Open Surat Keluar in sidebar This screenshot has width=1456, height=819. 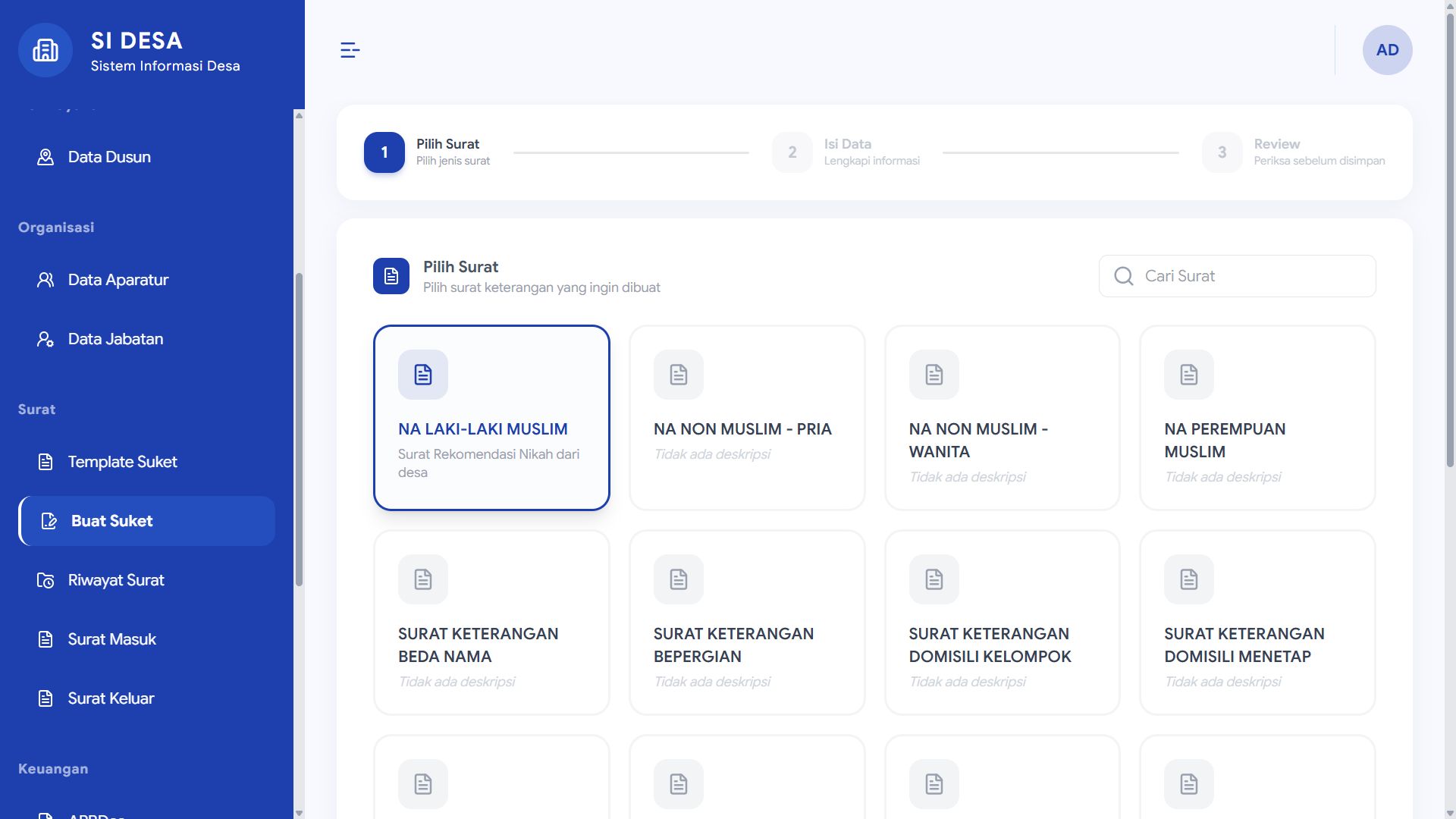147,698
